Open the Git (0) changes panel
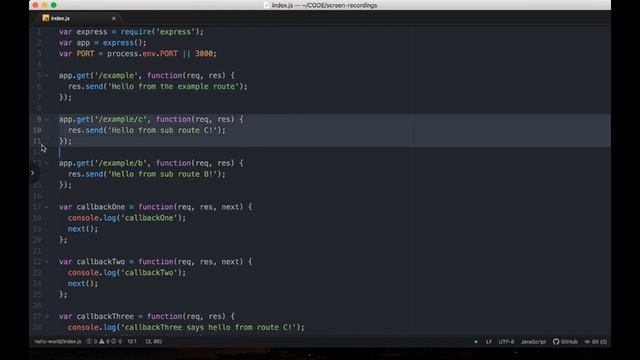Image resolution: width=640 pixels, height=360 pixels. pos(596,342)
